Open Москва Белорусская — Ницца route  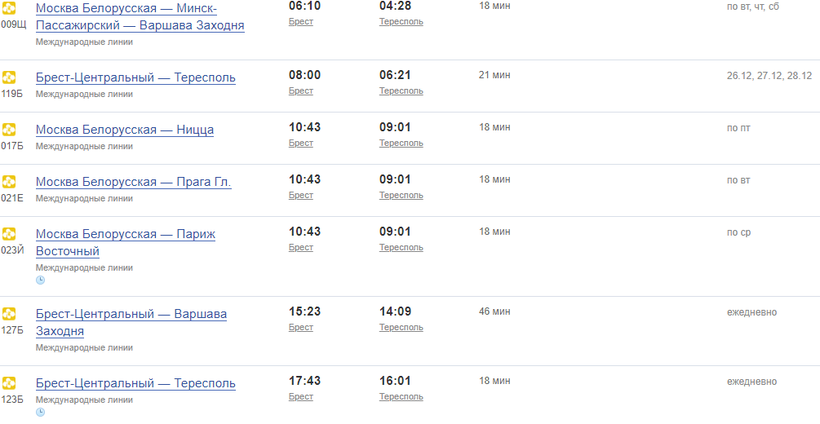coord(124,129)
